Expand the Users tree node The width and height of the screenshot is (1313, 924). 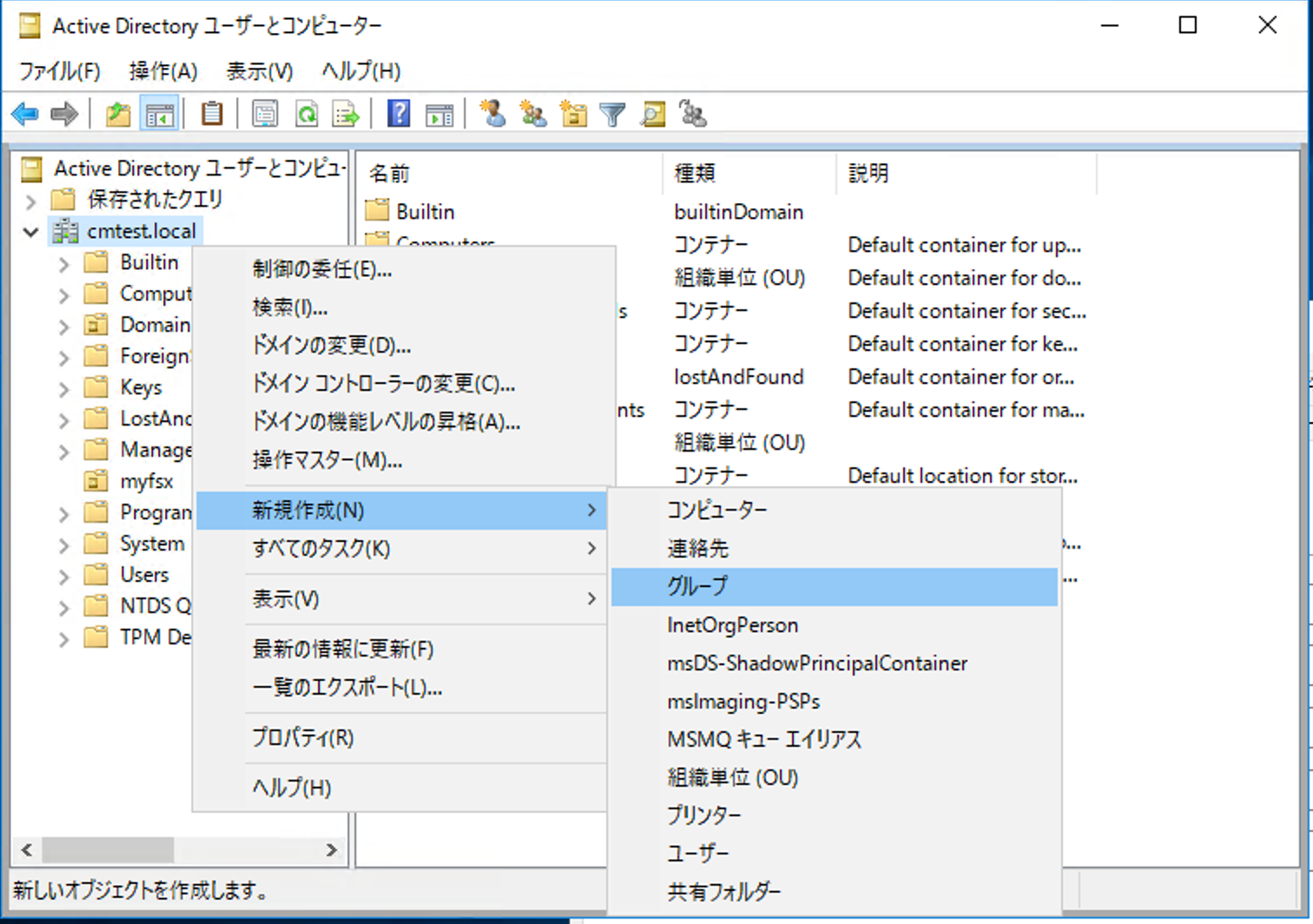click(x=63, y=577)
